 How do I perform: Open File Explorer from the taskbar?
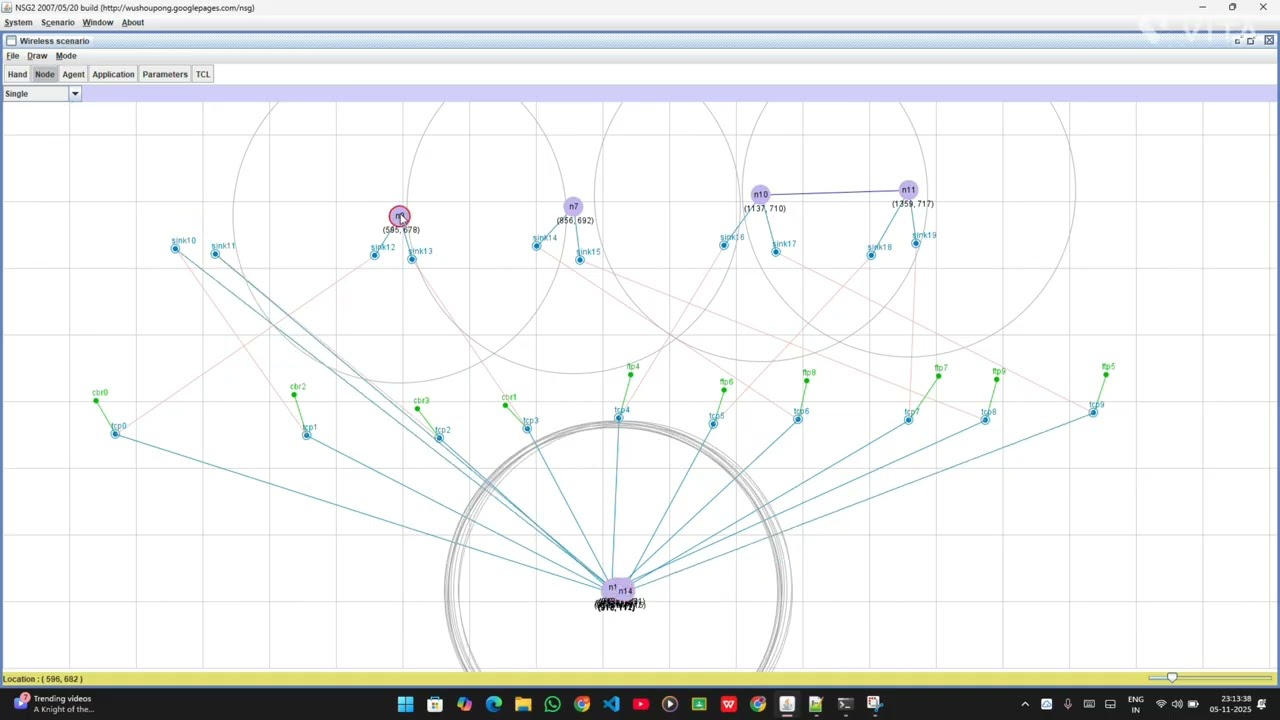523,704
